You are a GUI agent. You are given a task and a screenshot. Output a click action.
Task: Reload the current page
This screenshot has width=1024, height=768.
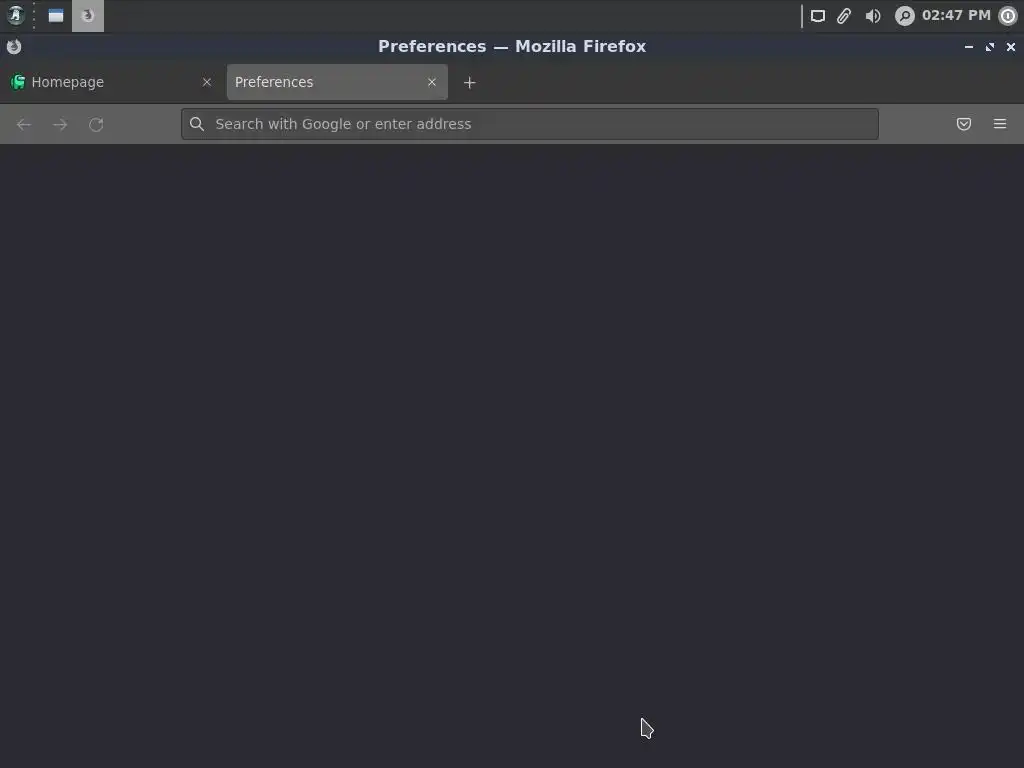(x=96, y=124)
